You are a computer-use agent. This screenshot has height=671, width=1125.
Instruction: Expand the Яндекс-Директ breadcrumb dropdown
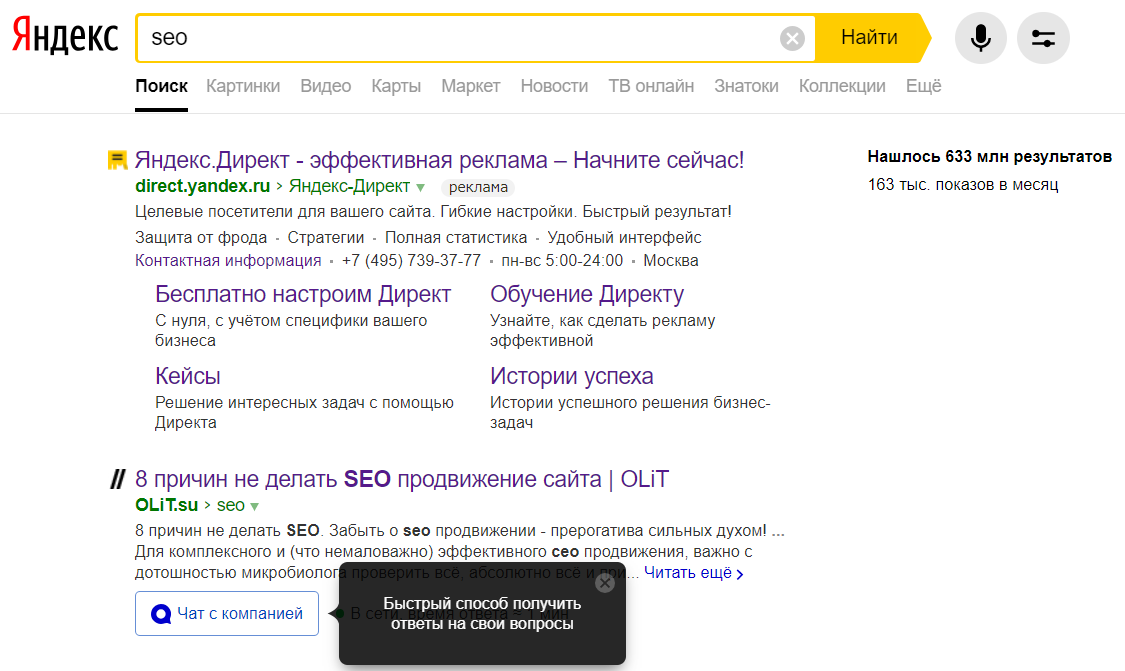coord(422,186)
